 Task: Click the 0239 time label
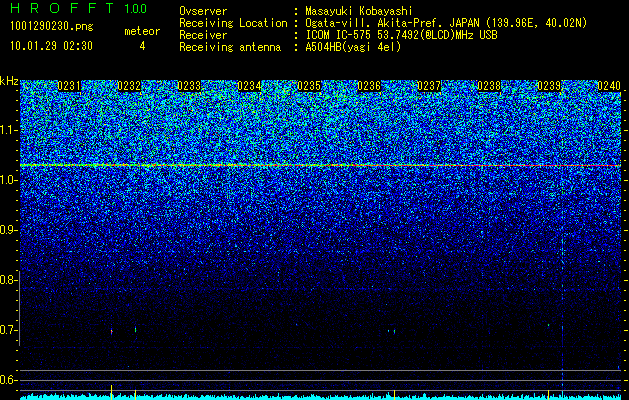549,86
